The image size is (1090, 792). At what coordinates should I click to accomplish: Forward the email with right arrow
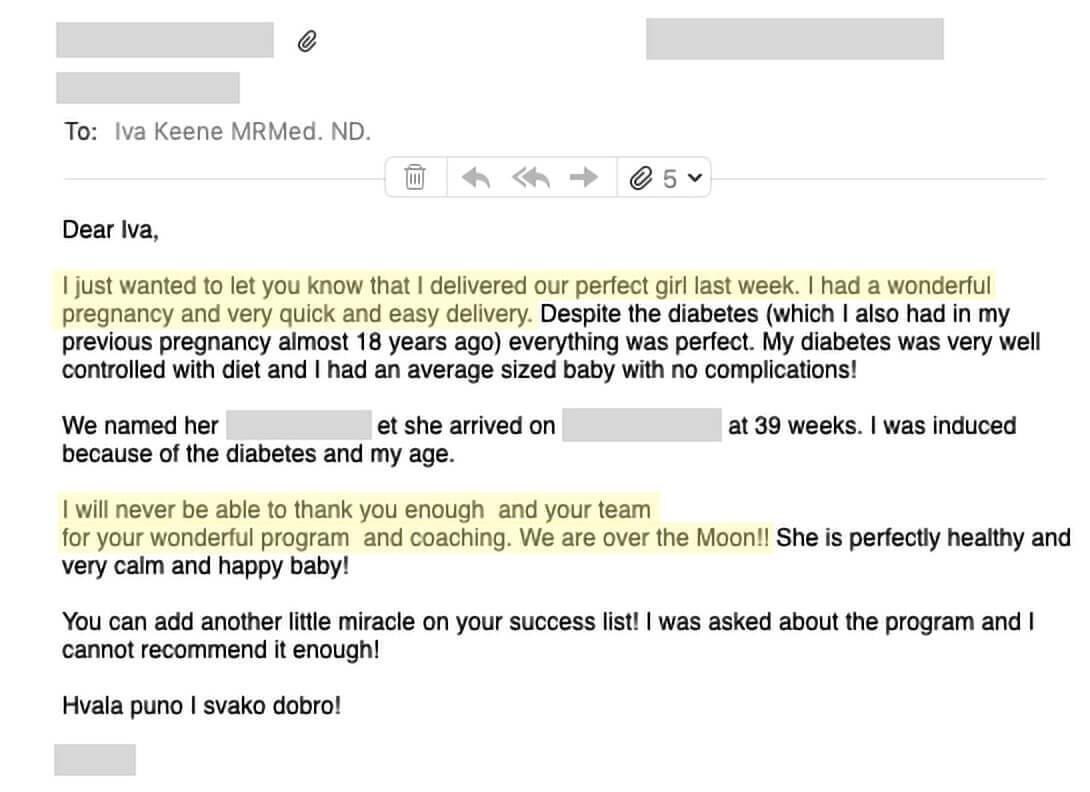(583, 178)
